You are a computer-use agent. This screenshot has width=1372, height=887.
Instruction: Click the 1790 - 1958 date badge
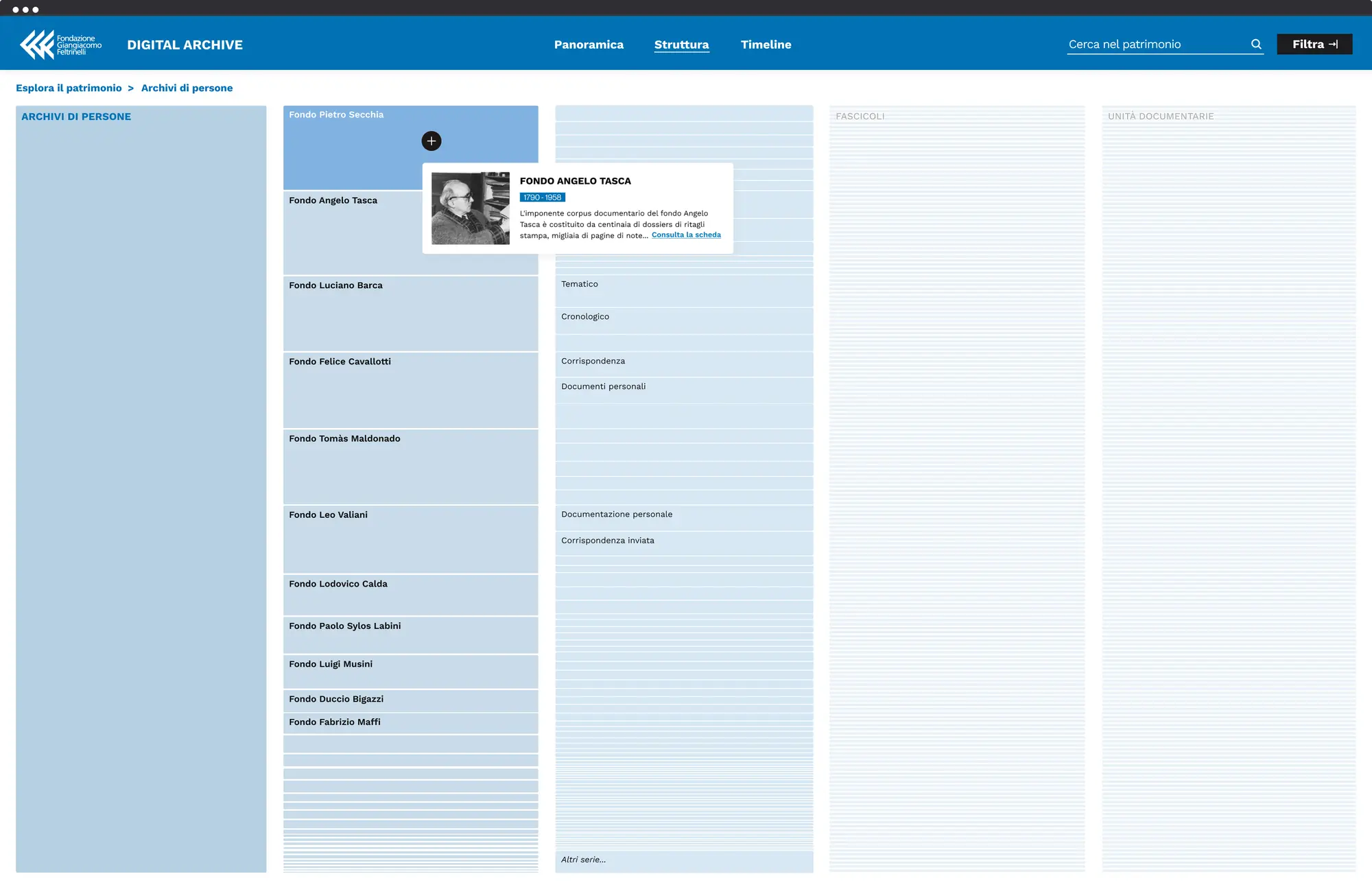coord(542,198)
